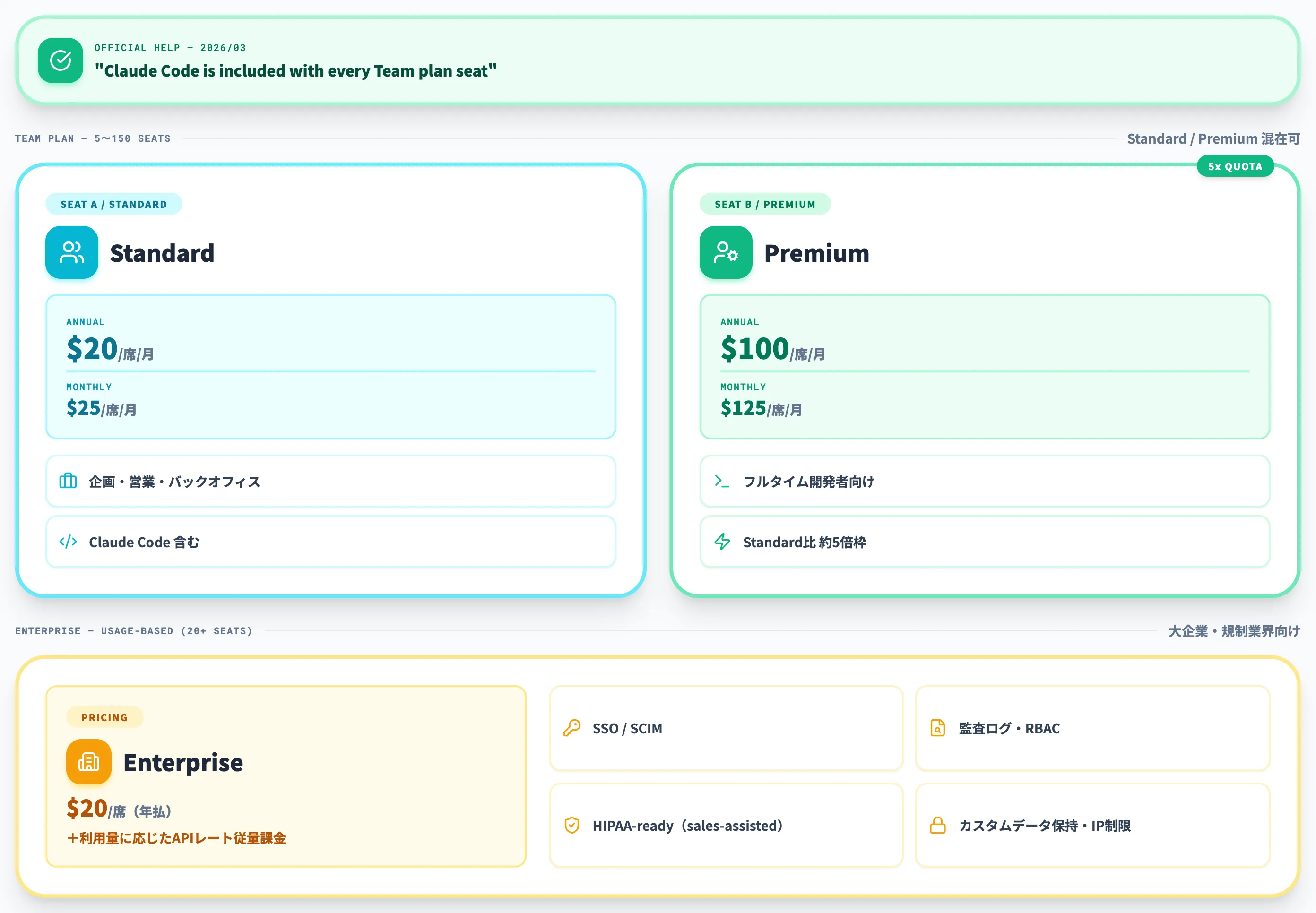
Task: Click the Standard plan heading
Action: pos(162,253)
